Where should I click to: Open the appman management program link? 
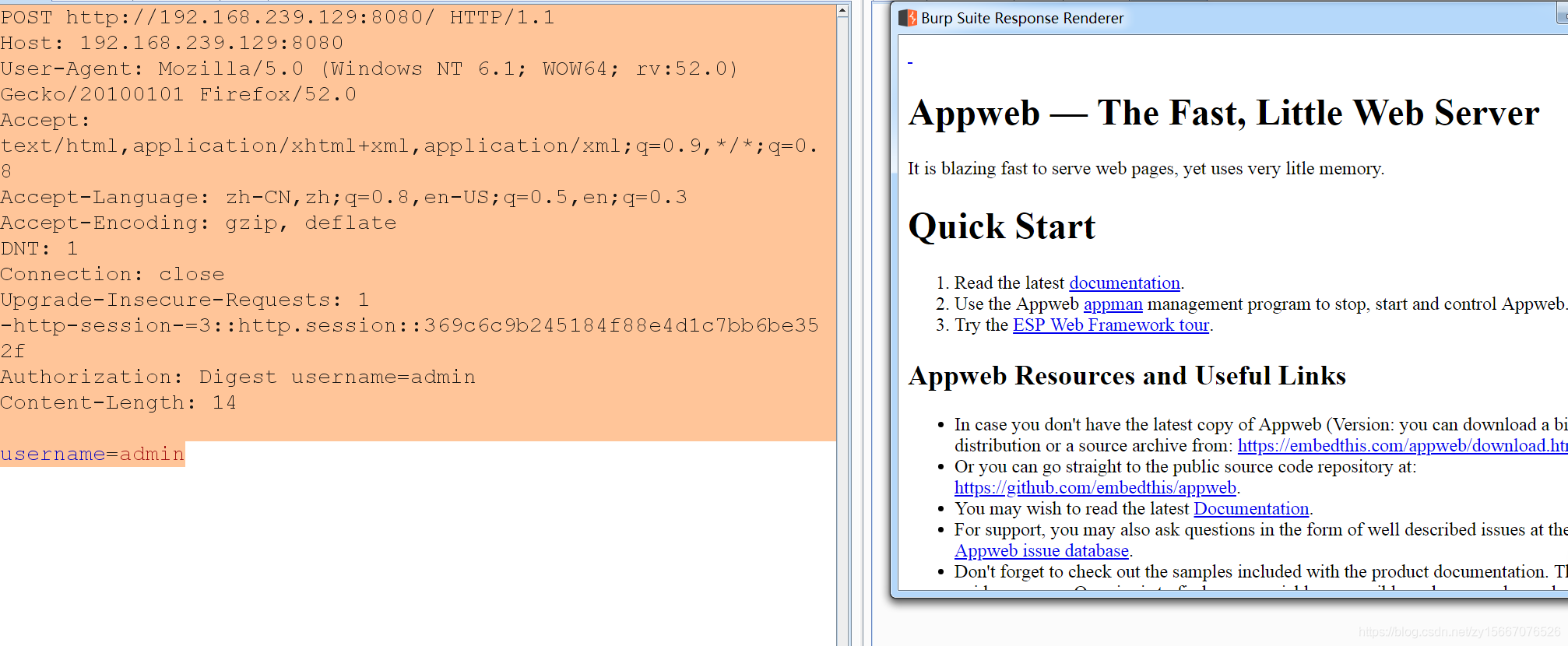[x=1113, y=304]
